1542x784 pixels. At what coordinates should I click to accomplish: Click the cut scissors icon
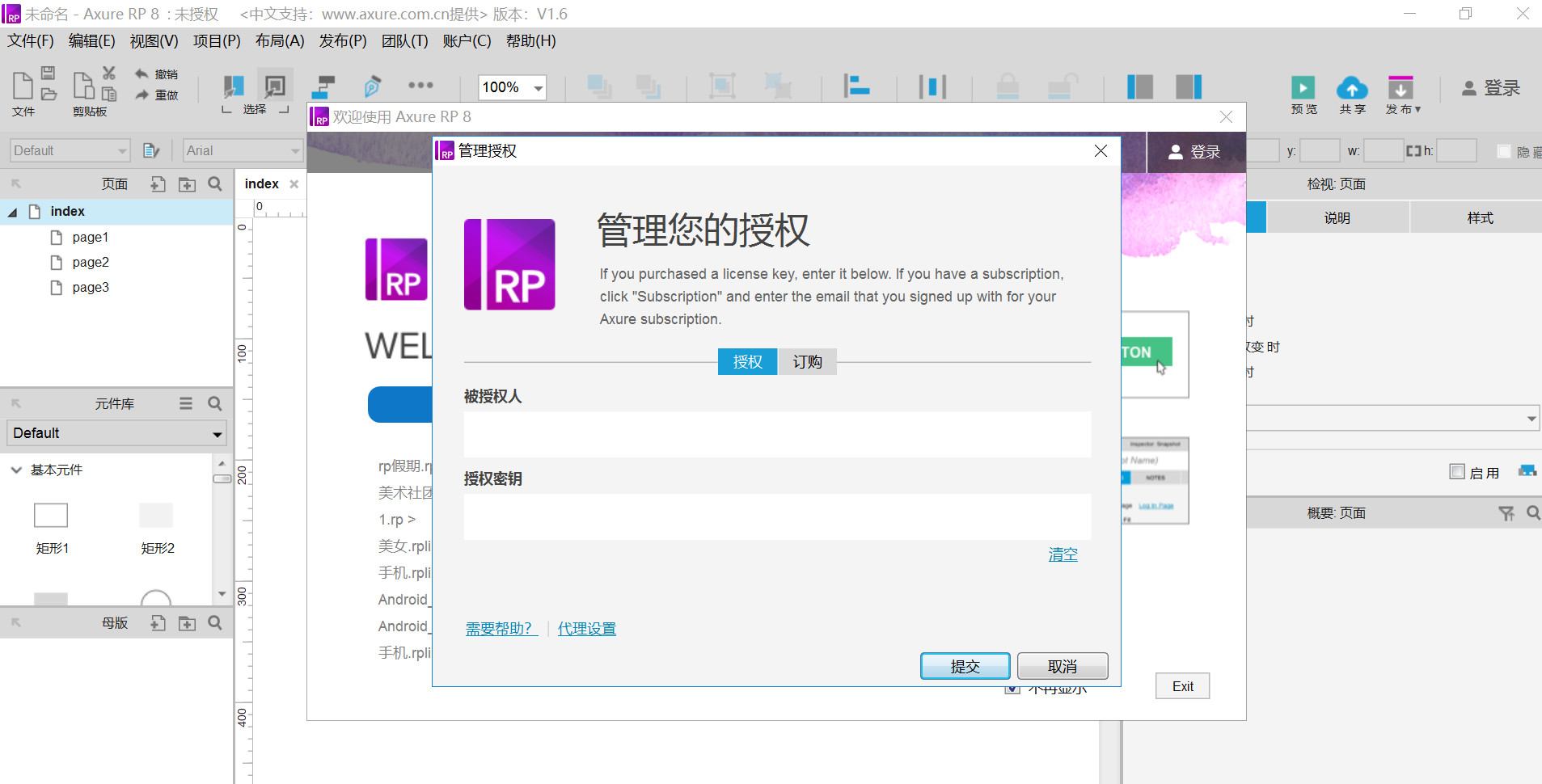click(x=109, y=73)
